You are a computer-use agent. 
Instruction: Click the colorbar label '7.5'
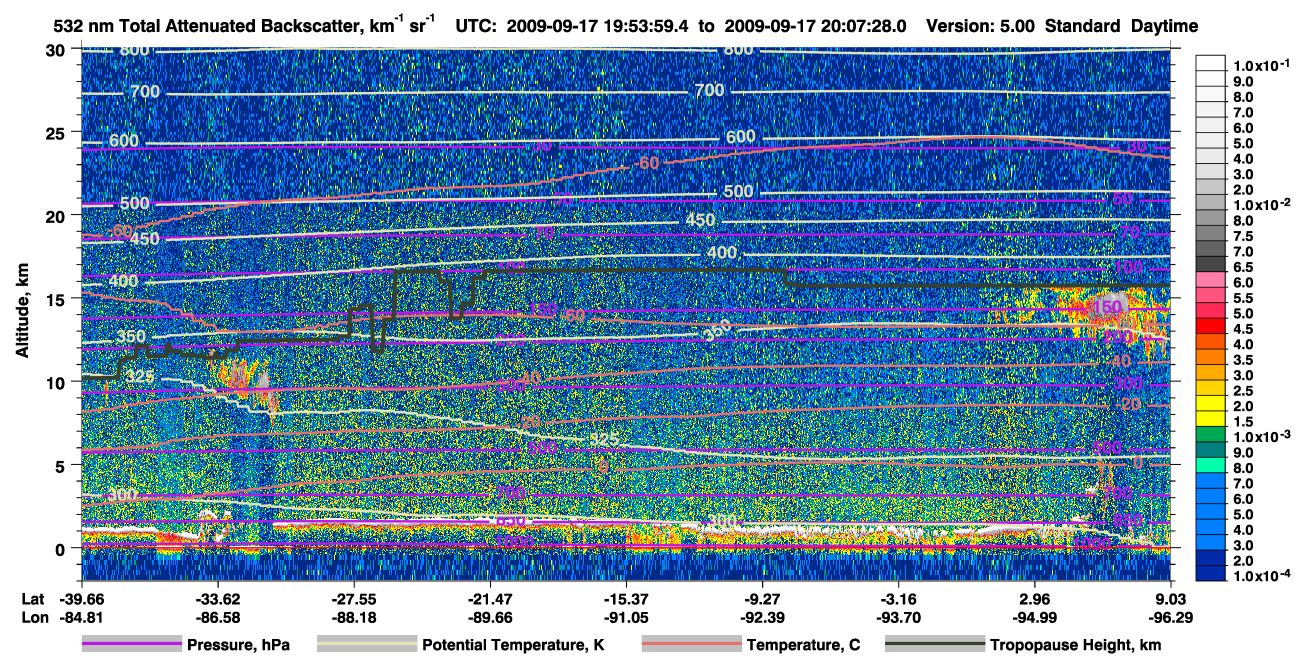click(1243, 236)
